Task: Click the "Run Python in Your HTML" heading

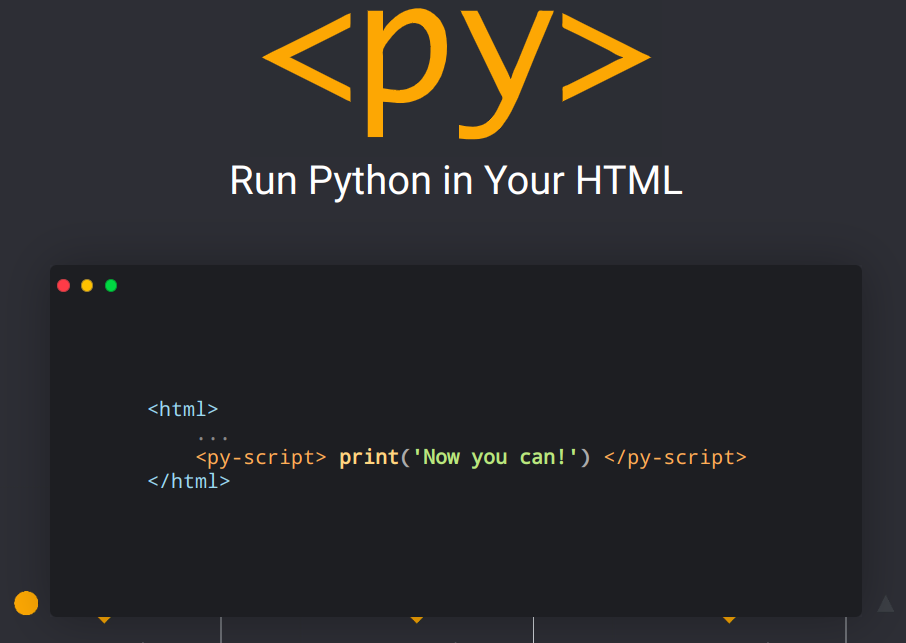Action: coord(455,181)
